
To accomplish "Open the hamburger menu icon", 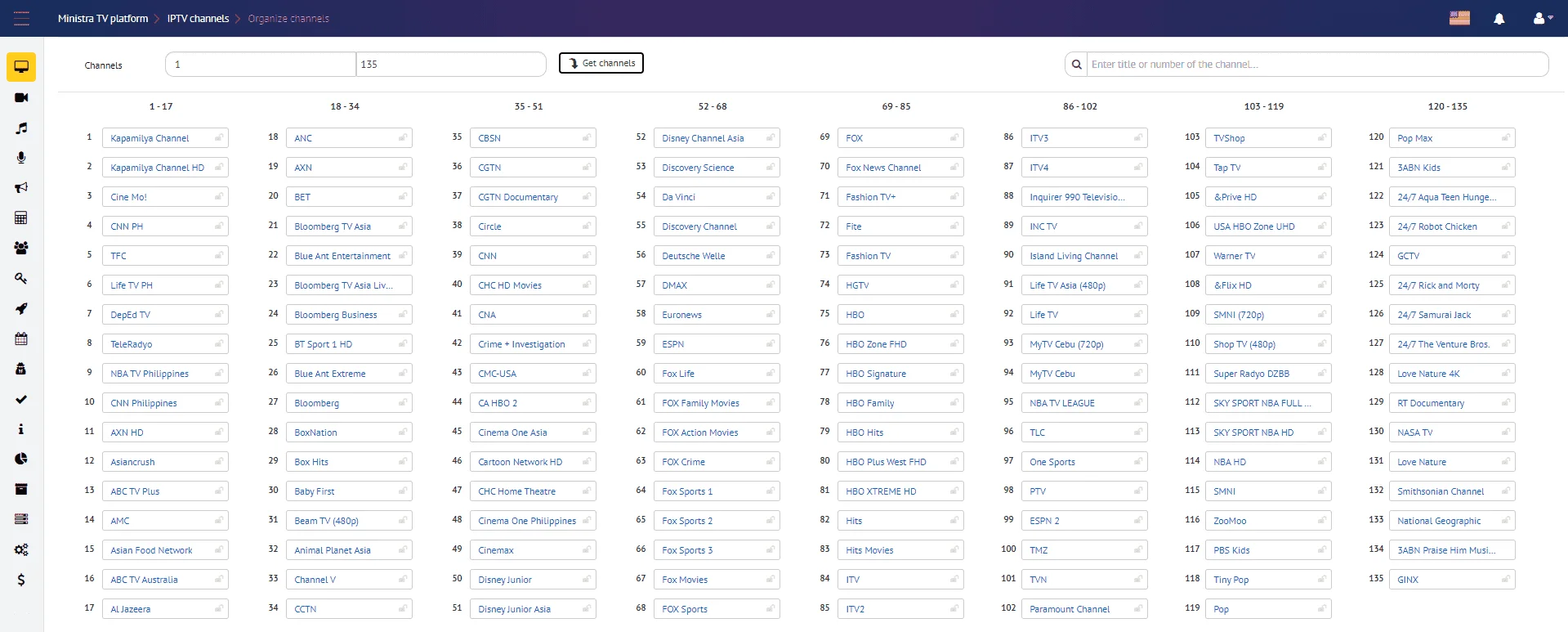I will 21,18.
